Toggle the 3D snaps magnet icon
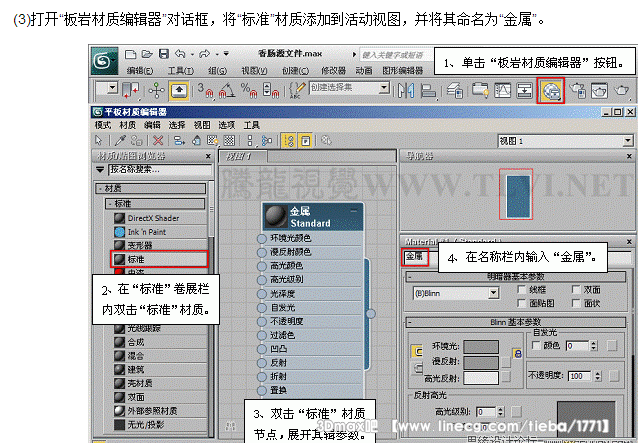Screen dimensions: 638x443 [205, 90]
